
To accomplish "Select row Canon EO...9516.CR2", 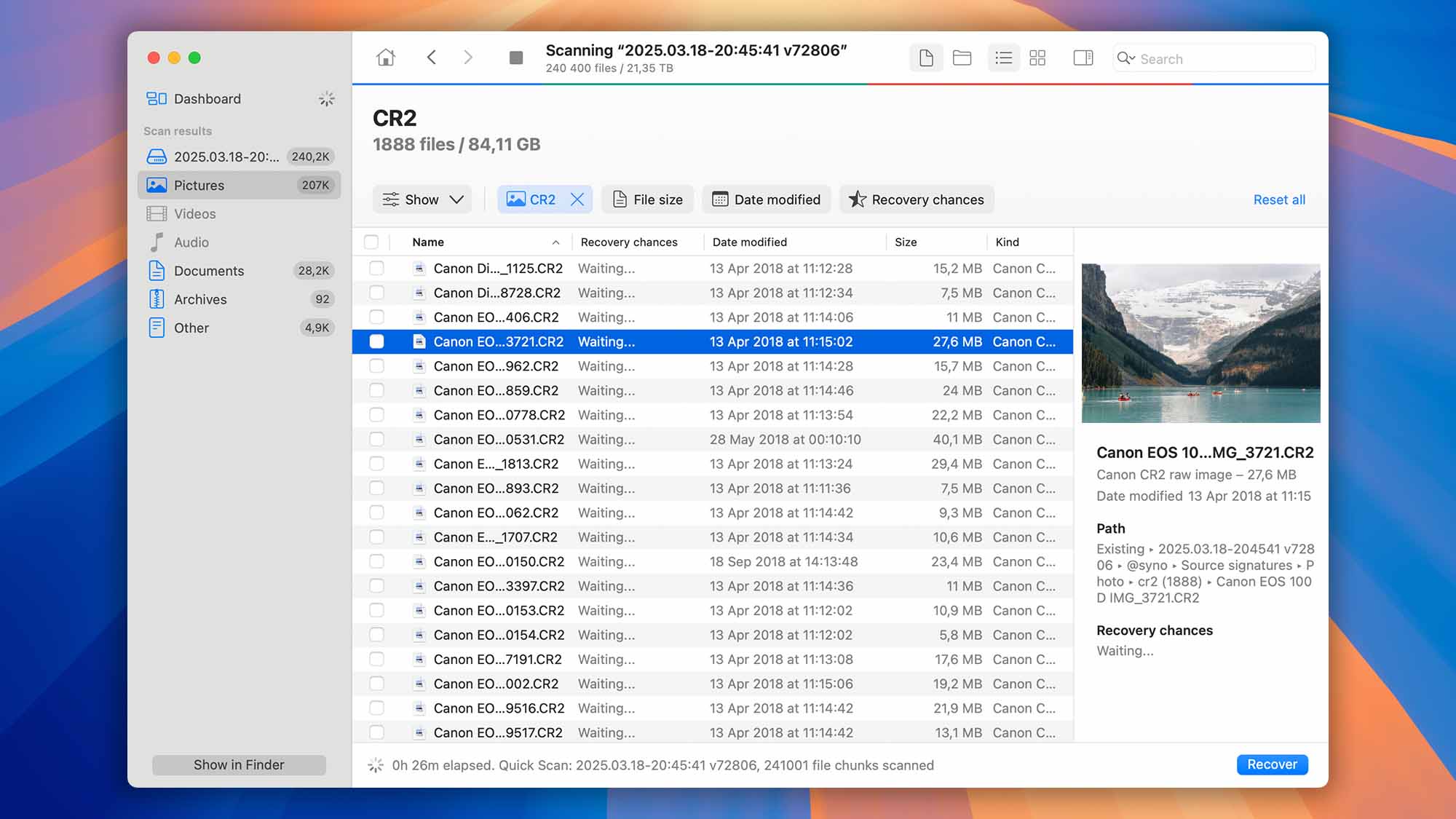I will (713, 708).
